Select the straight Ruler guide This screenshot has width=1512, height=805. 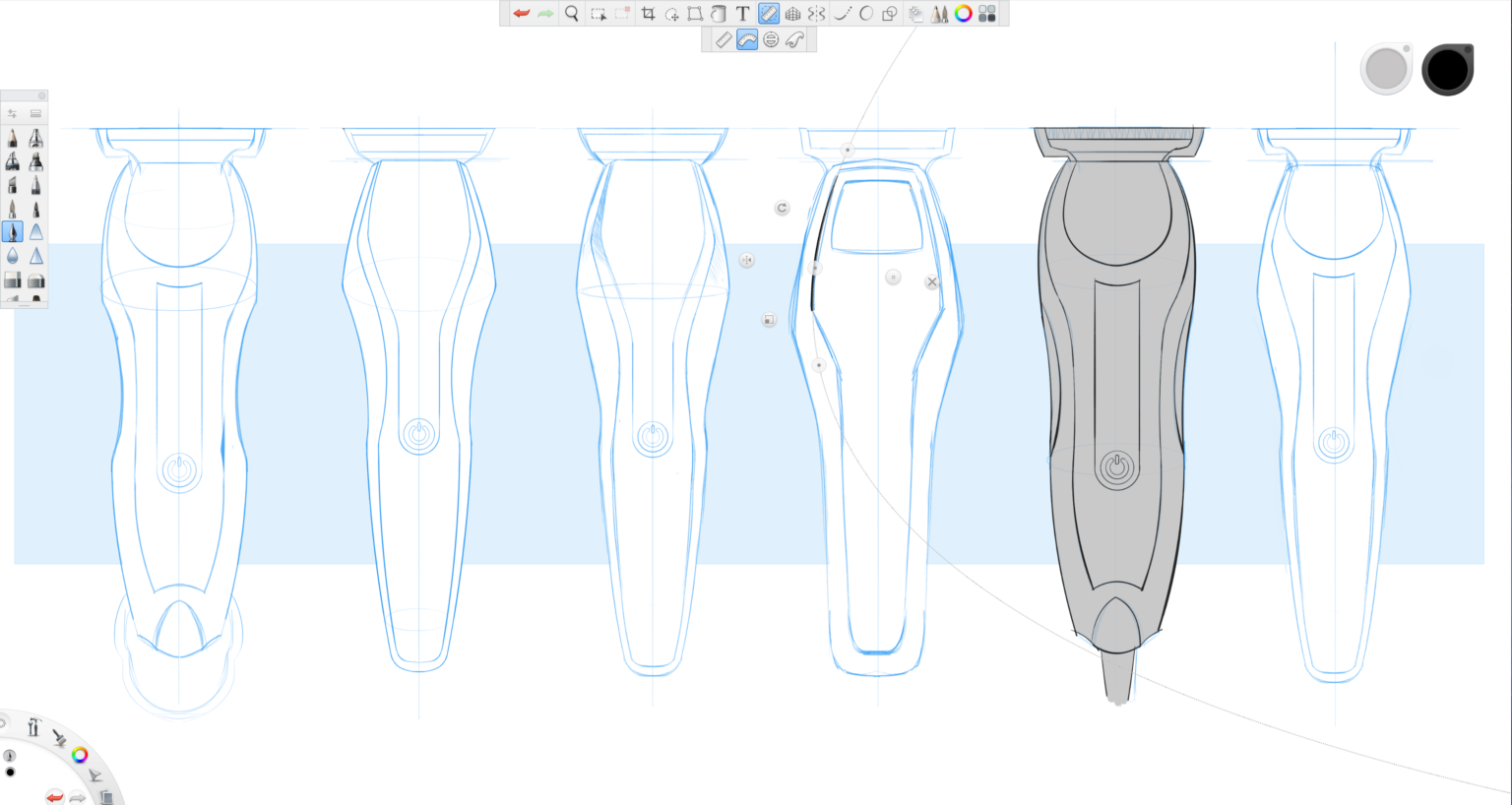point(724,39)
